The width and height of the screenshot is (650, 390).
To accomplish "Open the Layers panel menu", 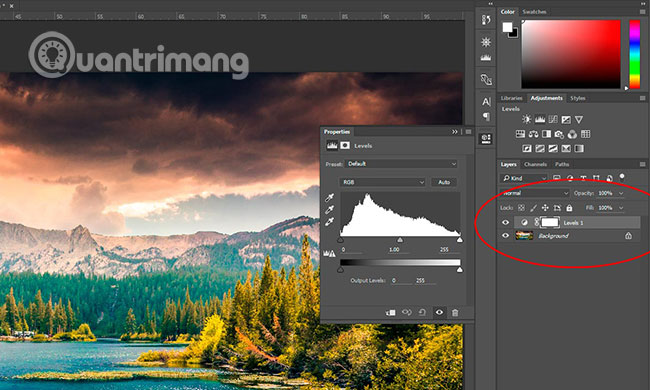I will click(642, 164).
